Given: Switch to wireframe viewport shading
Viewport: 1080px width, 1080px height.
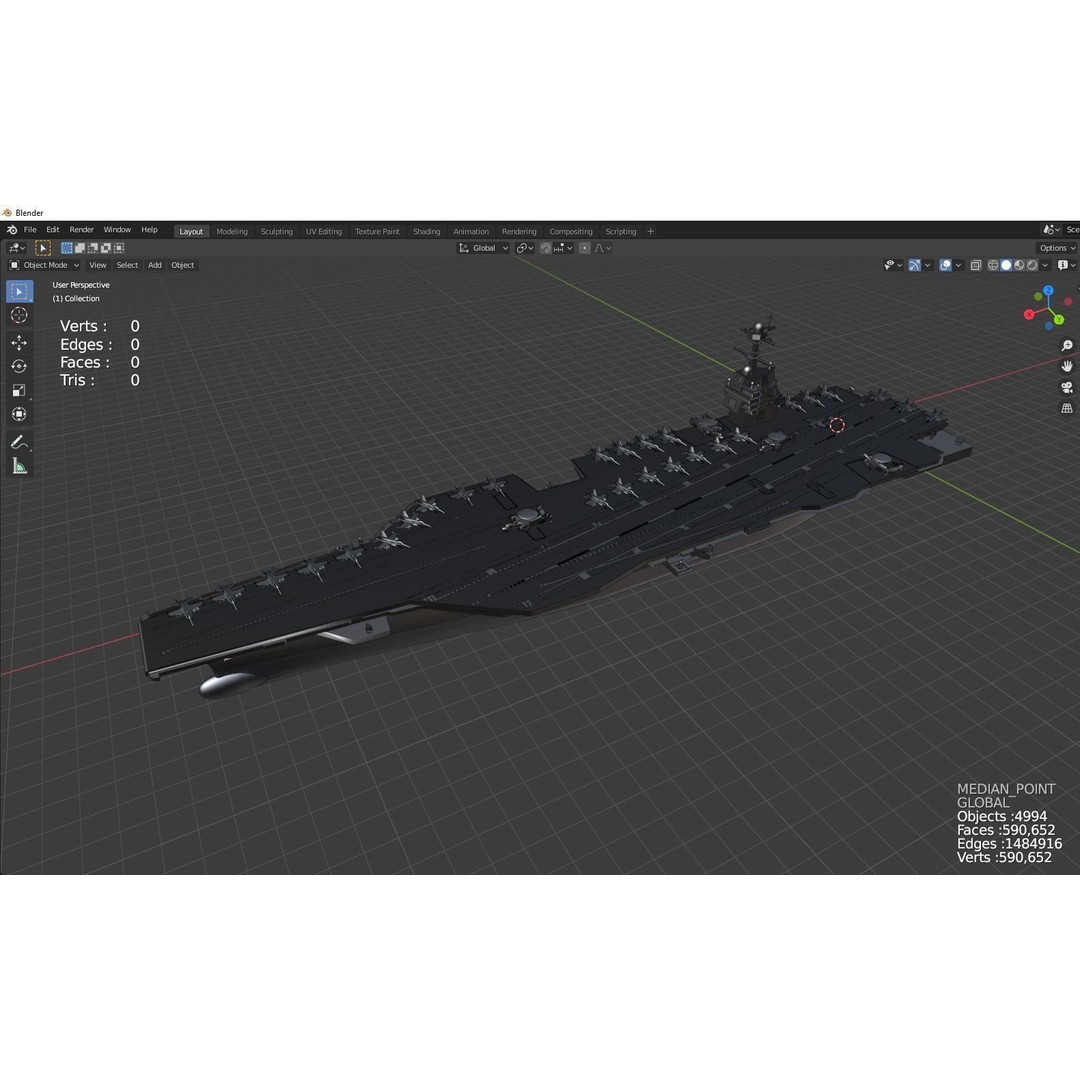Looking at the screenshot, I should 993,265.
